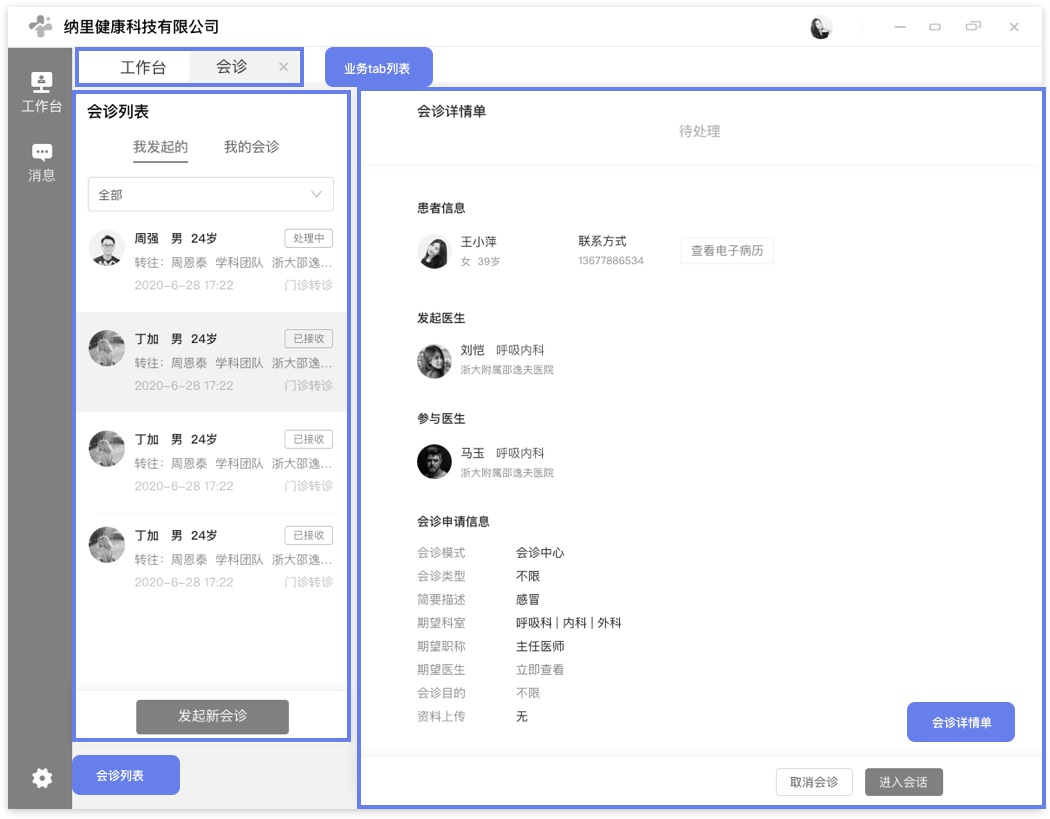Close the 会诊 tab
Viewport: 1050px width, 819px height.
click(283, 67)
